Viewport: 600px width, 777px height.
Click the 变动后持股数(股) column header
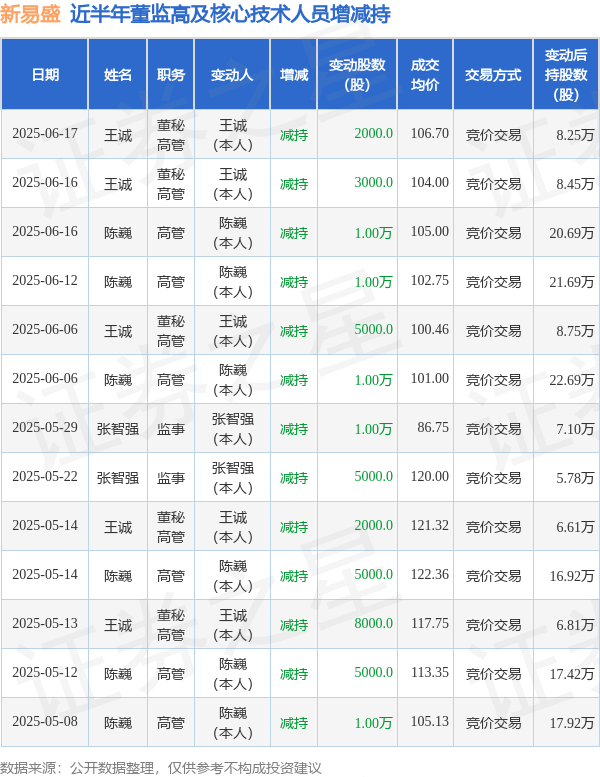566,75
